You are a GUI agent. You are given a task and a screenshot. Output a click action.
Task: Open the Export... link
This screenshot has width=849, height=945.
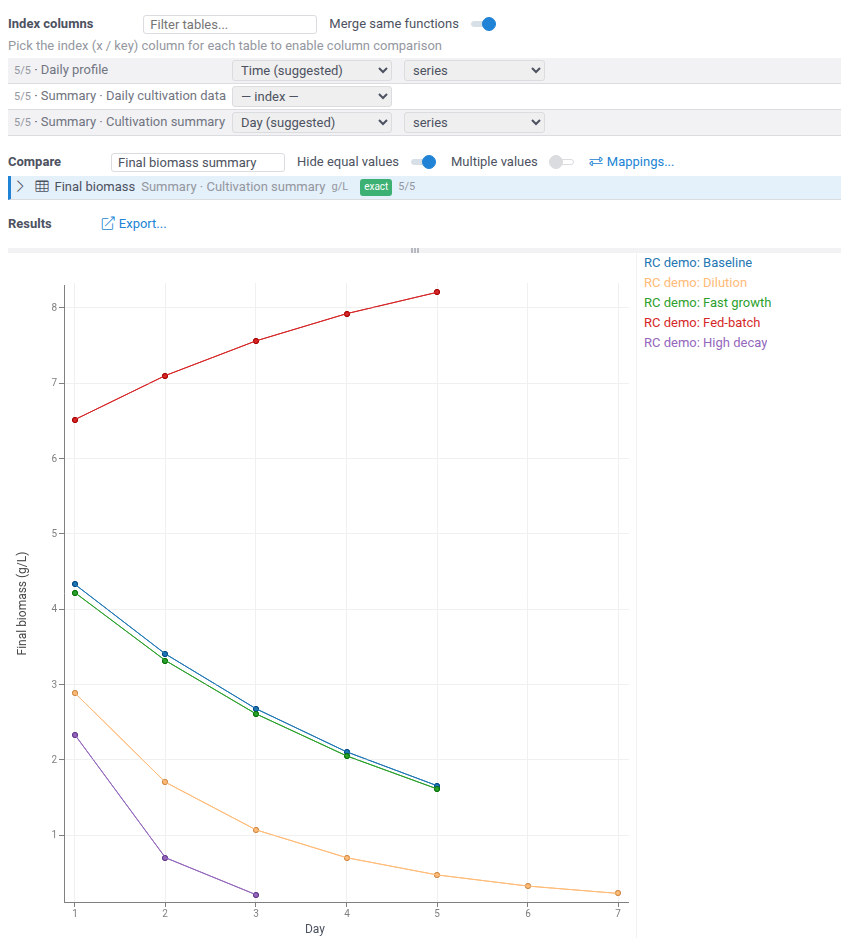pos(142,224)
